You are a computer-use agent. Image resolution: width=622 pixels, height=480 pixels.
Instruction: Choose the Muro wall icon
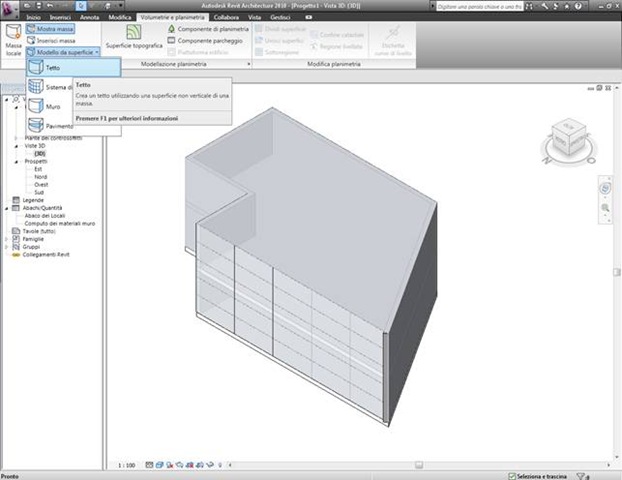coord(36,106)
